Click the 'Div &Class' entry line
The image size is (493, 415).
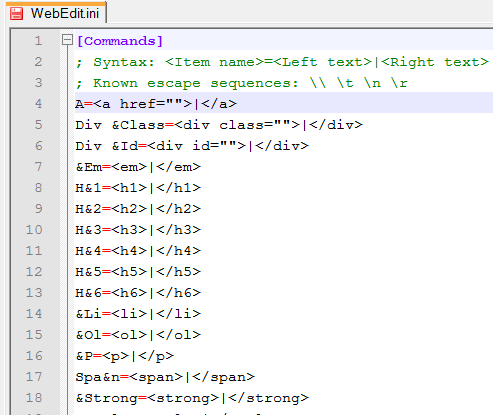[x=219, y=125]
